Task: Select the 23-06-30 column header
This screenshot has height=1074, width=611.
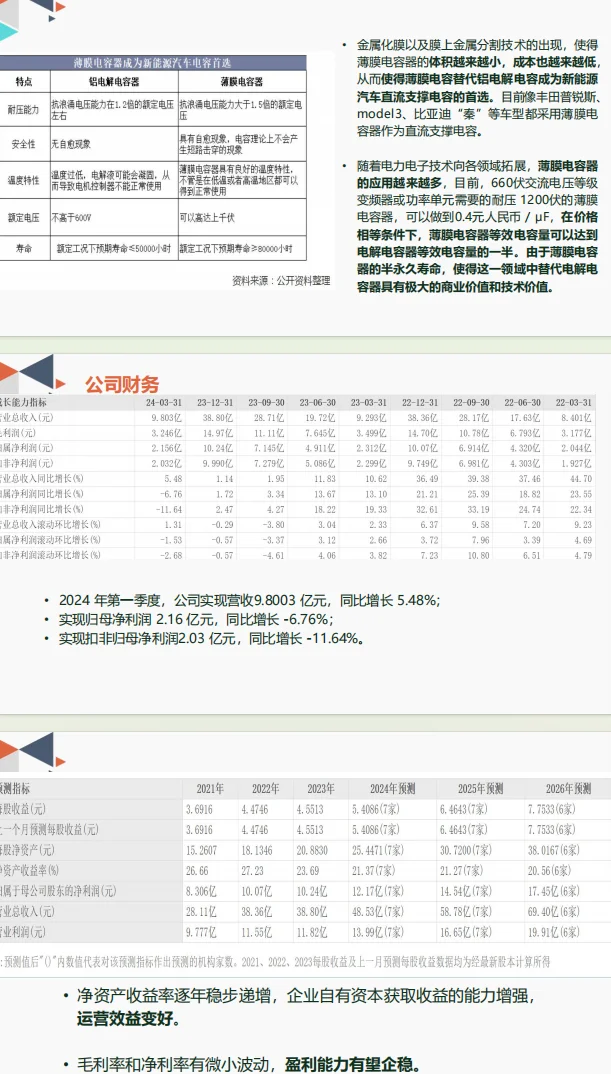Action: [x=317, y=402]
